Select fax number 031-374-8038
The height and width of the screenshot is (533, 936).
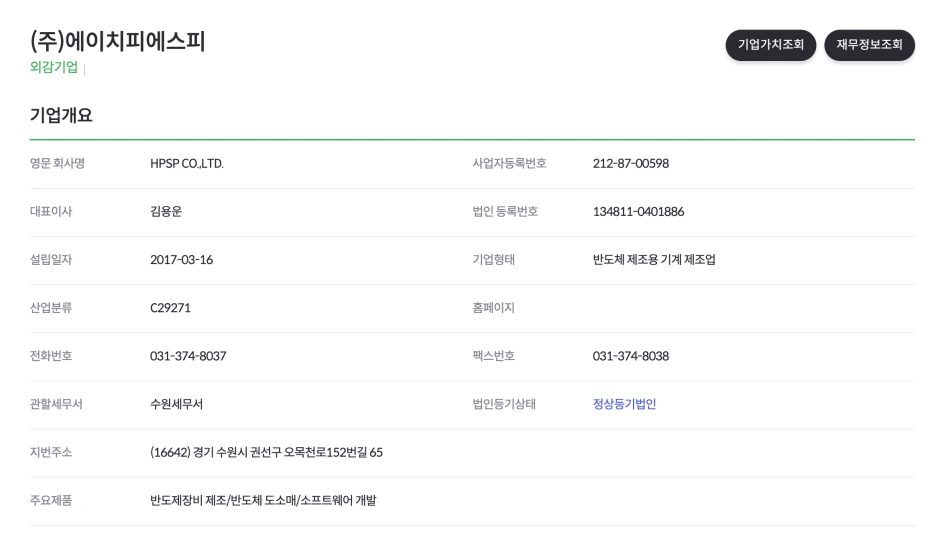coord(630,356)
